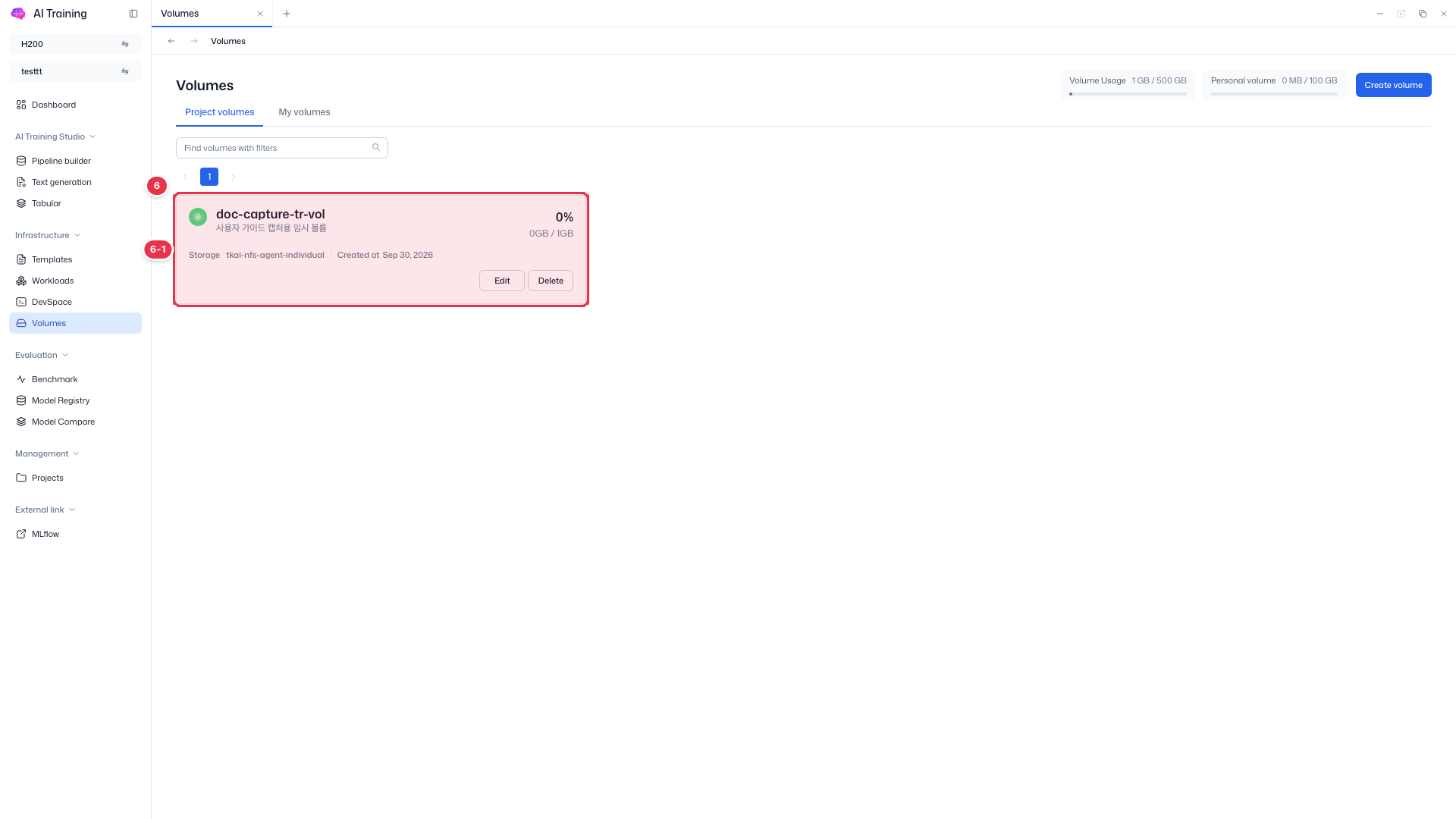This screenshot has height=819, width=1456.
Task: Add a new tab with plus icon
Action: [287, 14]
